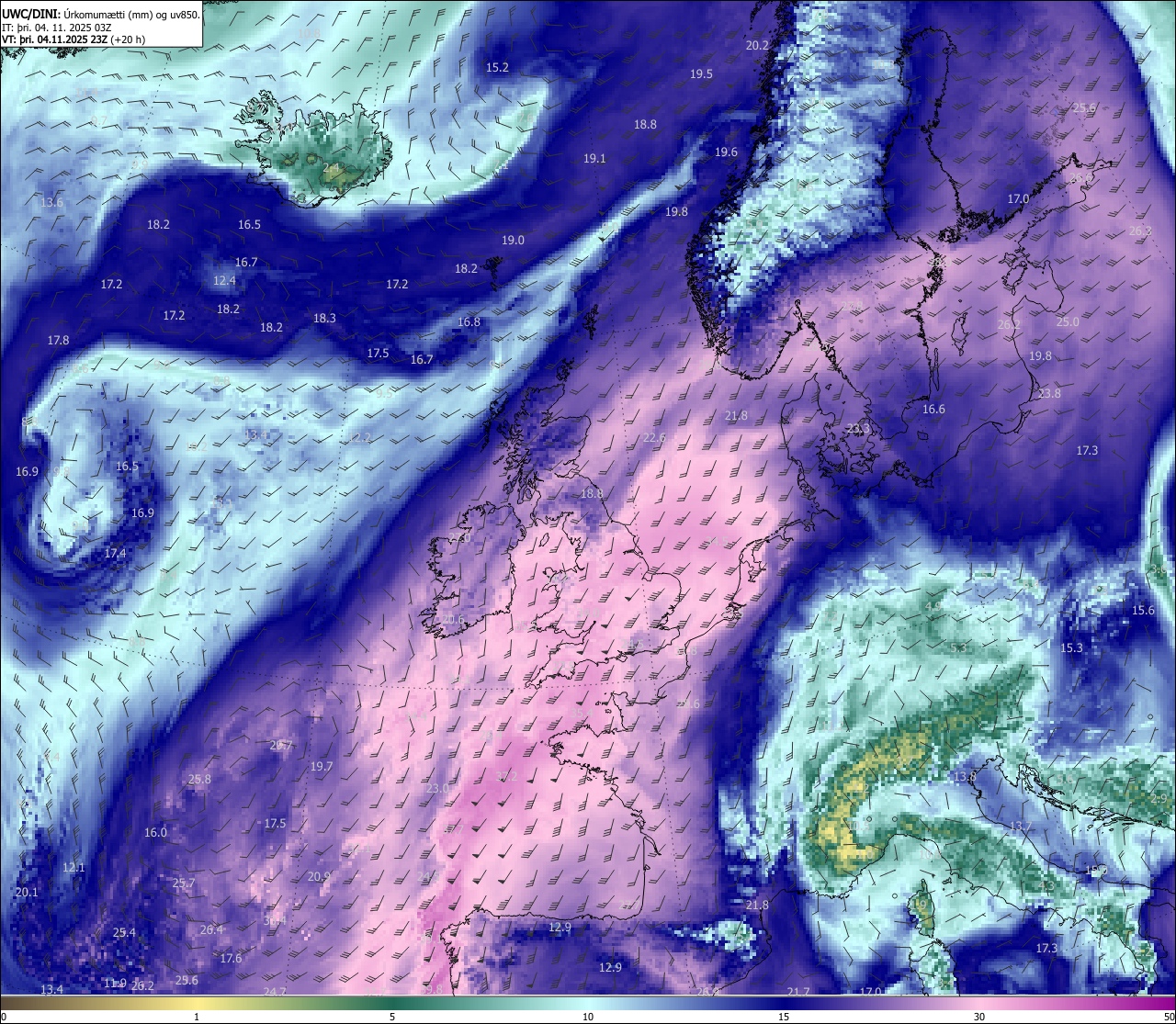
Task: Click the 50 tick on the color scale
Action: (1169, 1017)
